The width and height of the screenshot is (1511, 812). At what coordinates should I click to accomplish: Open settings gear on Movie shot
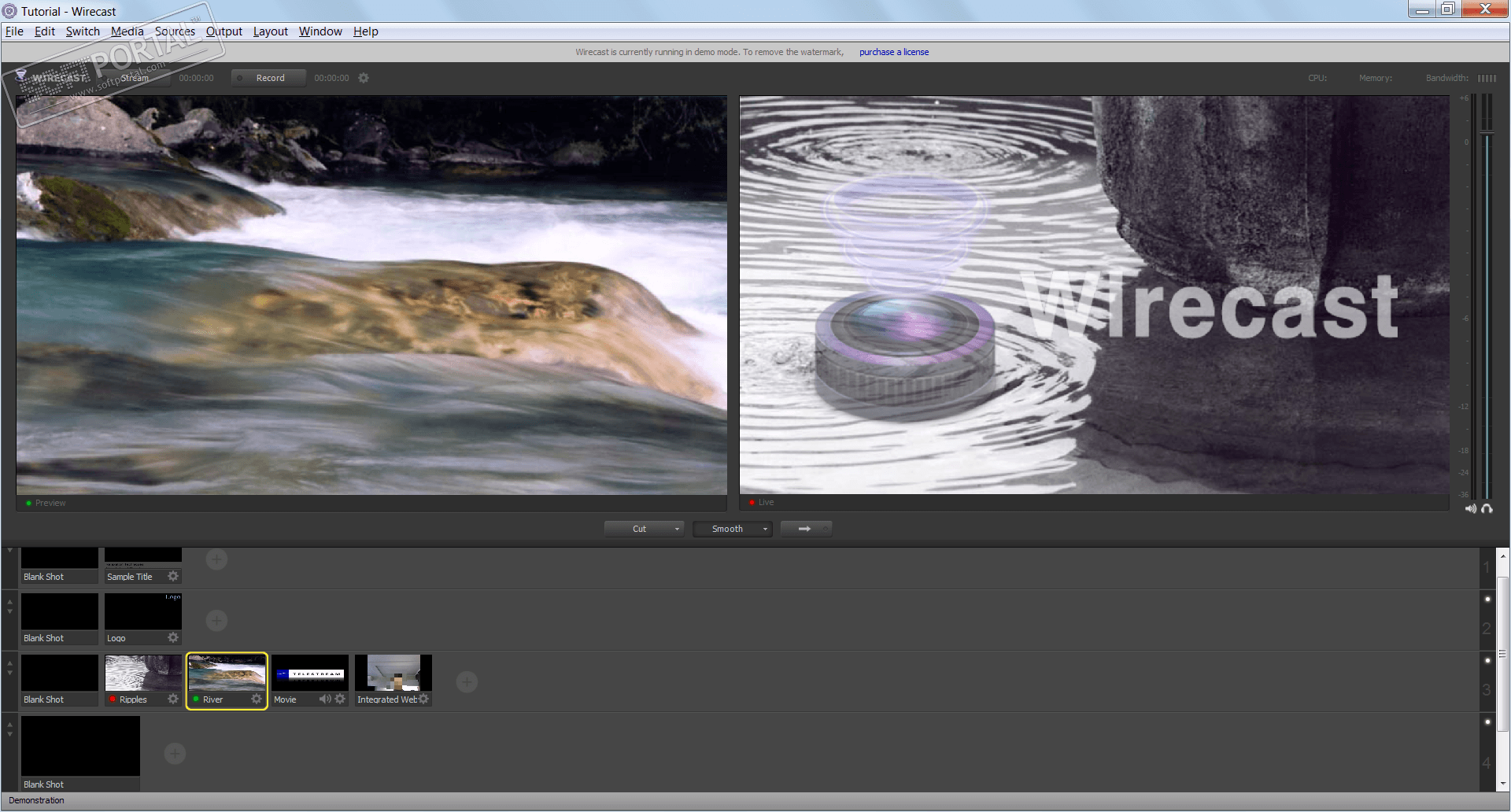[x=340, y=699]
